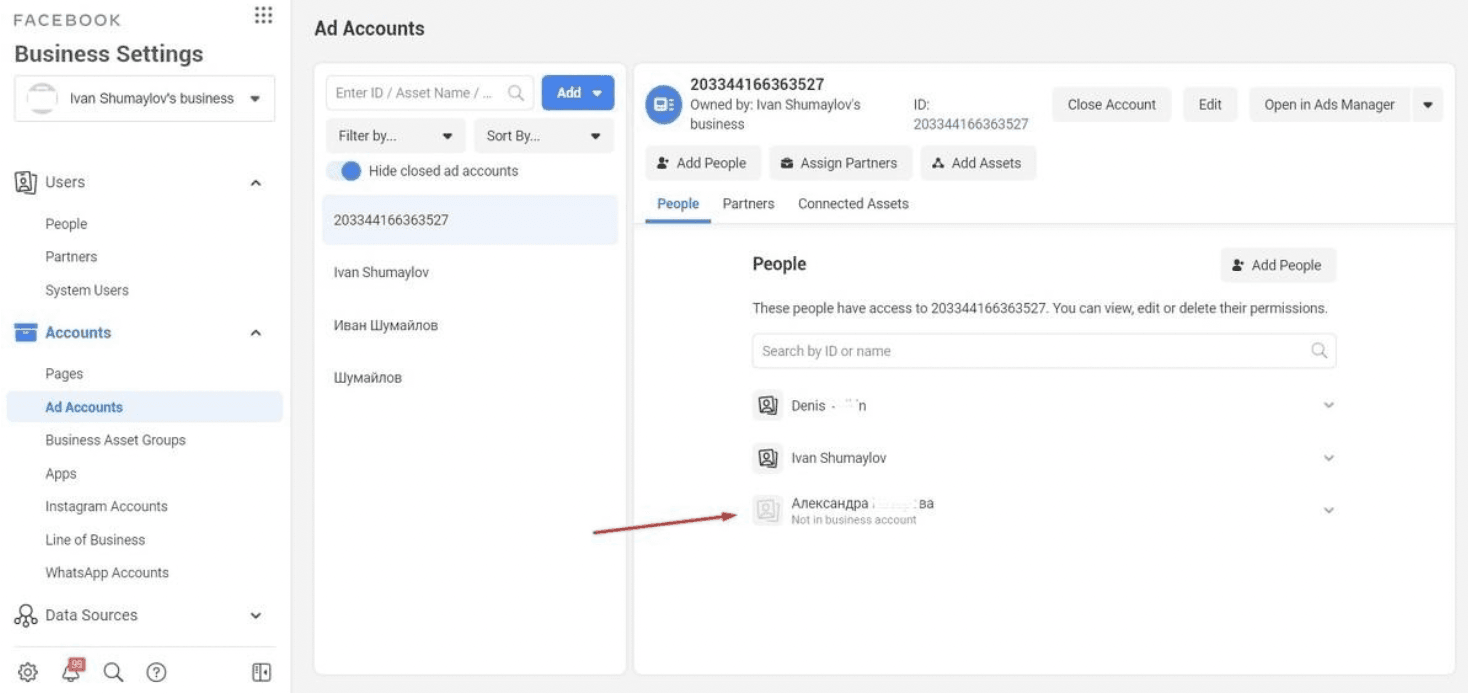This screenshot has height=694, width=1468.
Task: Open Apps in the sidebar
Action: (x=61, y=474)
